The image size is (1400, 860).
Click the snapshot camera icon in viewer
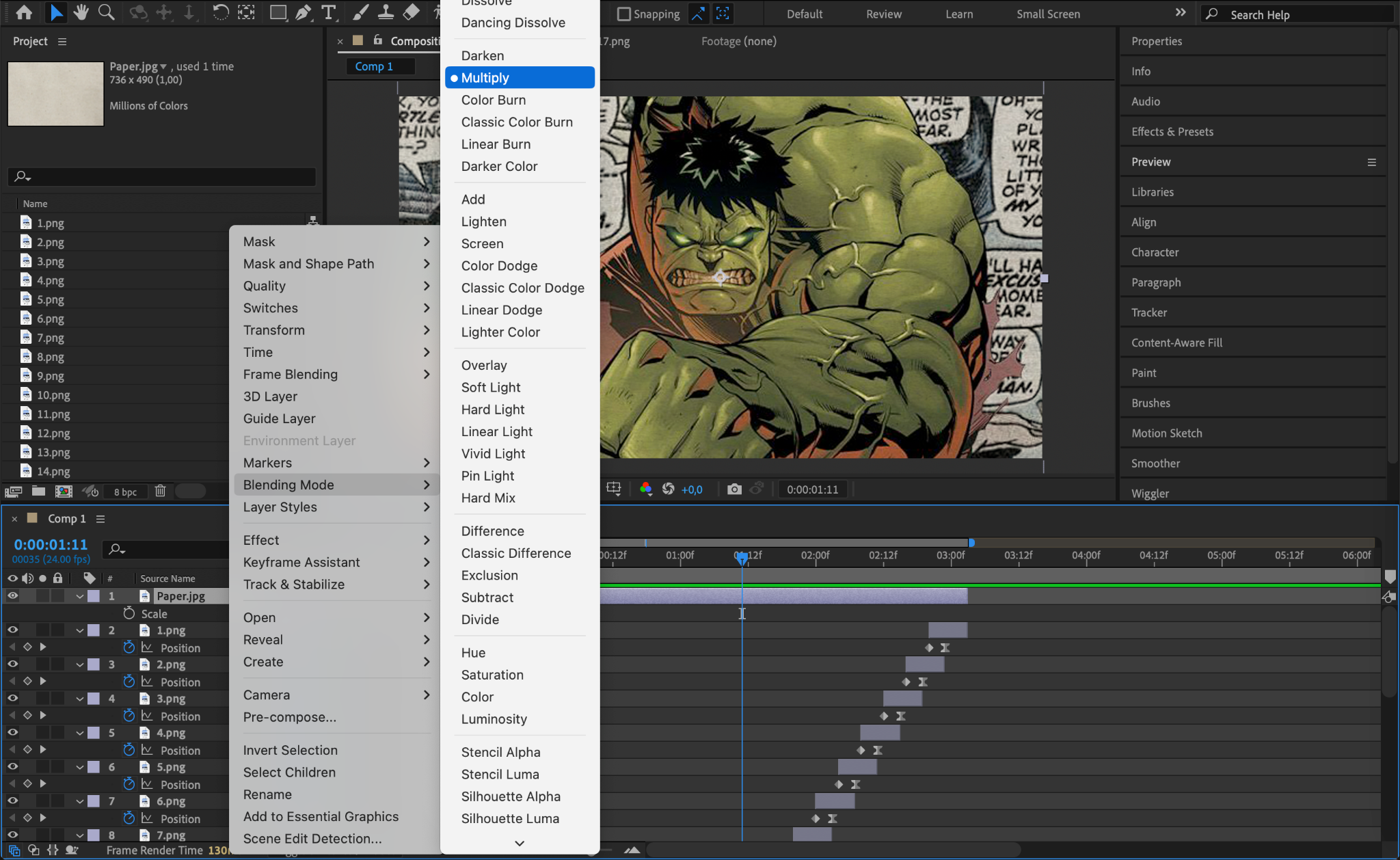pyautogui.click(x=734, y=489)
